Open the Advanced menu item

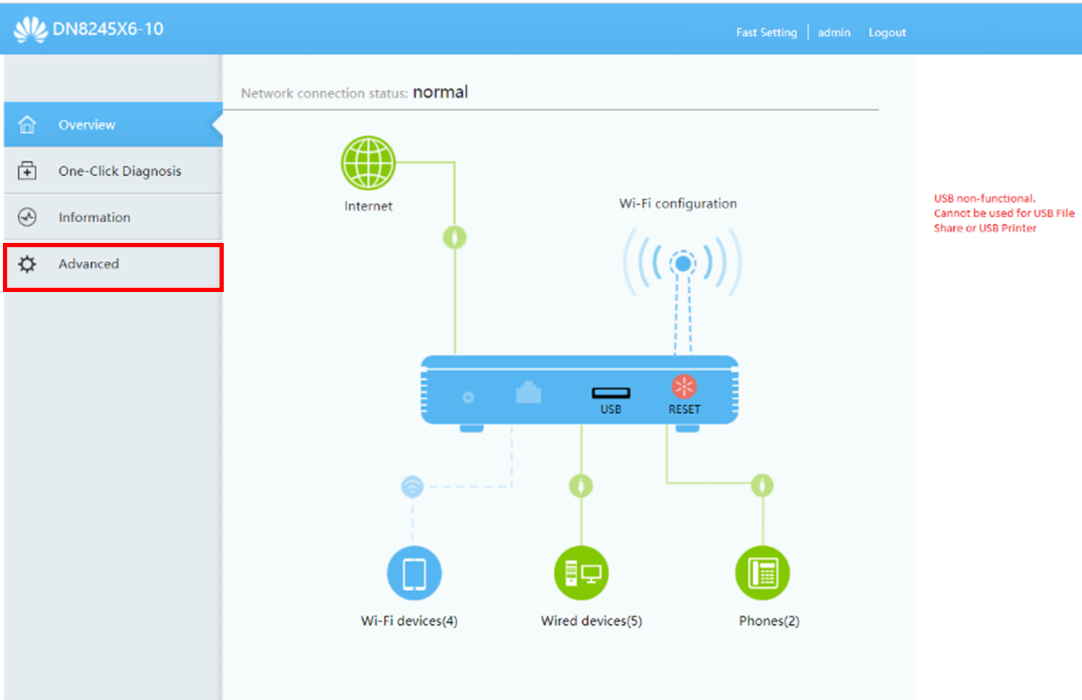(x=89, y=264)
